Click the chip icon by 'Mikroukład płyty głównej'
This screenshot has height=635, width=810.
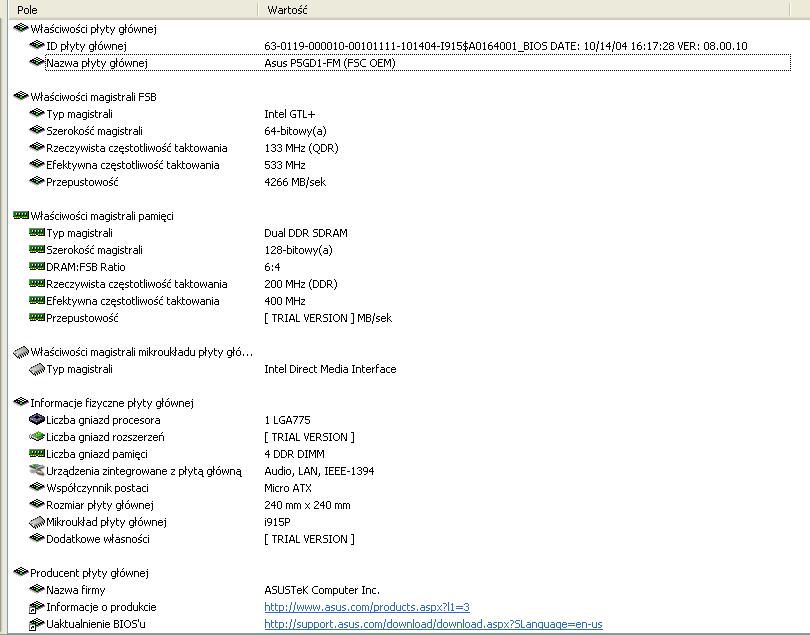(x=37, y=522)
